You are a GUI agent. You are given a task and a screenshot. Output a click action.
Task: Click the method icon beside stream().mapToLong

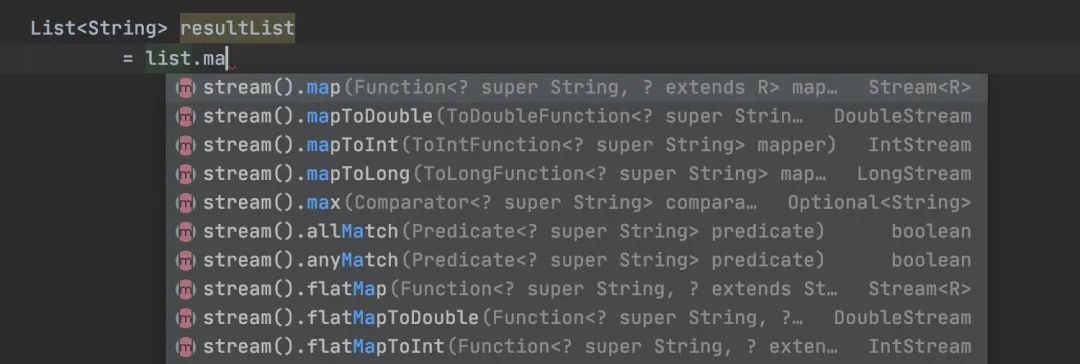click(185, 174)
